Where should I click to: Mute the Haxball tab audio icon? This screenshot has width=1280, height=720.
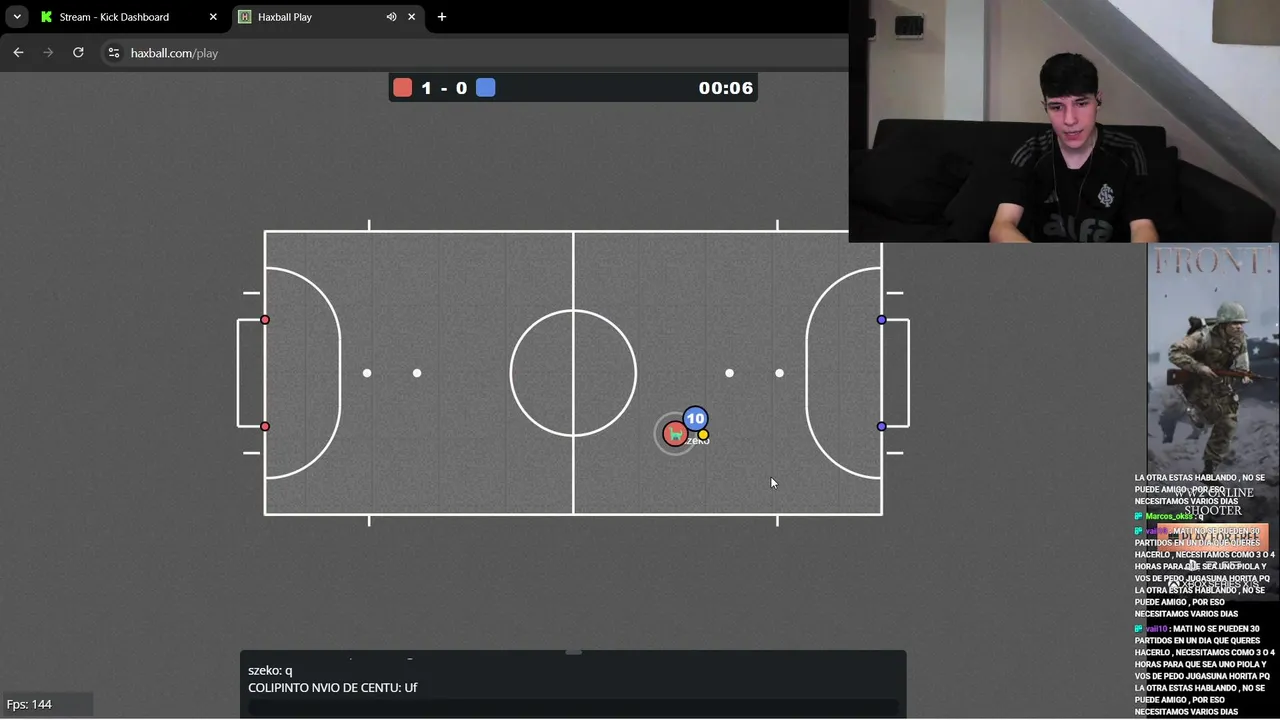pos(391,17)
